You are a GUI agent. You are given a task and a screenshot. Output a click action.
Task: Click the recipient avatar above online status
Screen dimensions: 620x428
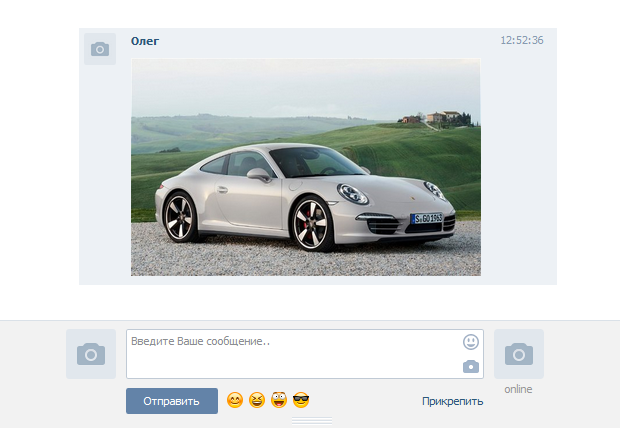pos(518,354)
